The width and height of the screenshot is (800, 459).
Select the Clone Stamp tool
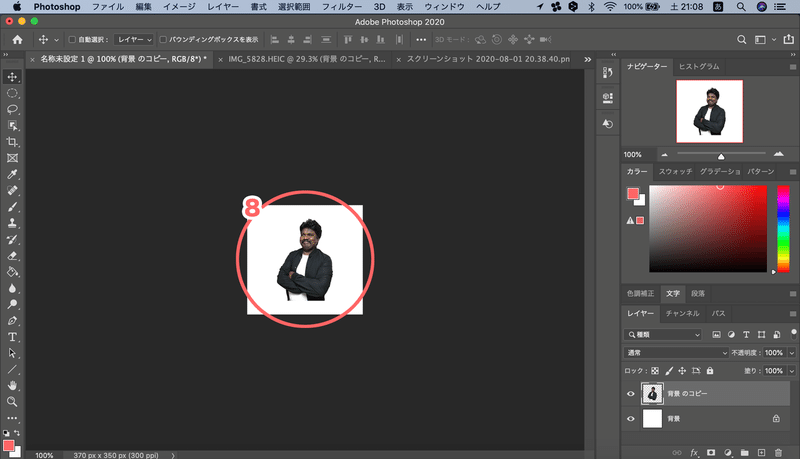pyautogui.click(x=12, y=223)
